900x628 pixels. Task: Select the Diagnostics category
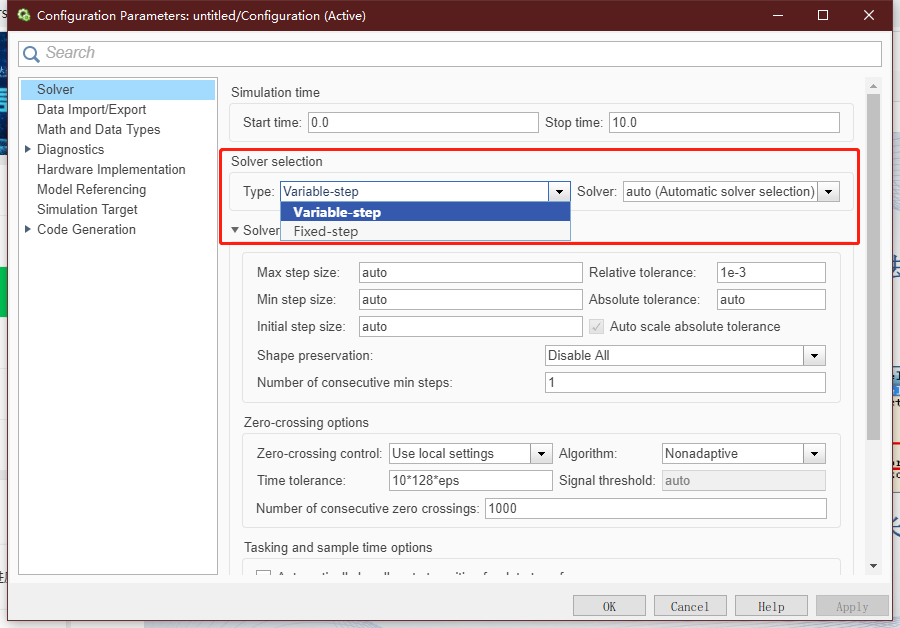click(x=71, y=150)
